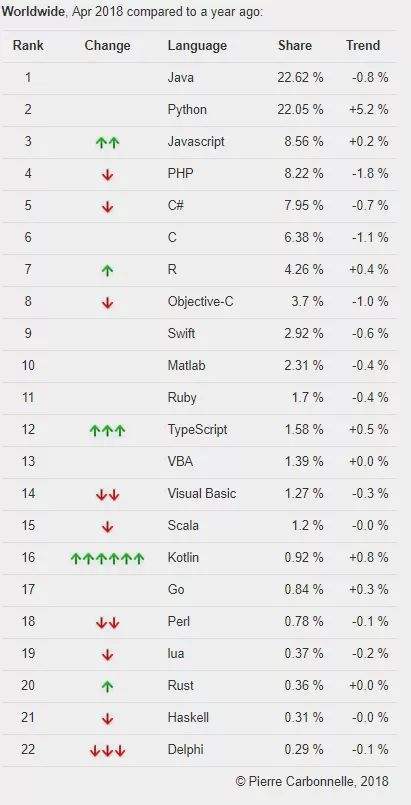Click the red down arrow for PHP
Image resolution: width=411 pixels, height=805 pixels.
[x=107, y=175]
